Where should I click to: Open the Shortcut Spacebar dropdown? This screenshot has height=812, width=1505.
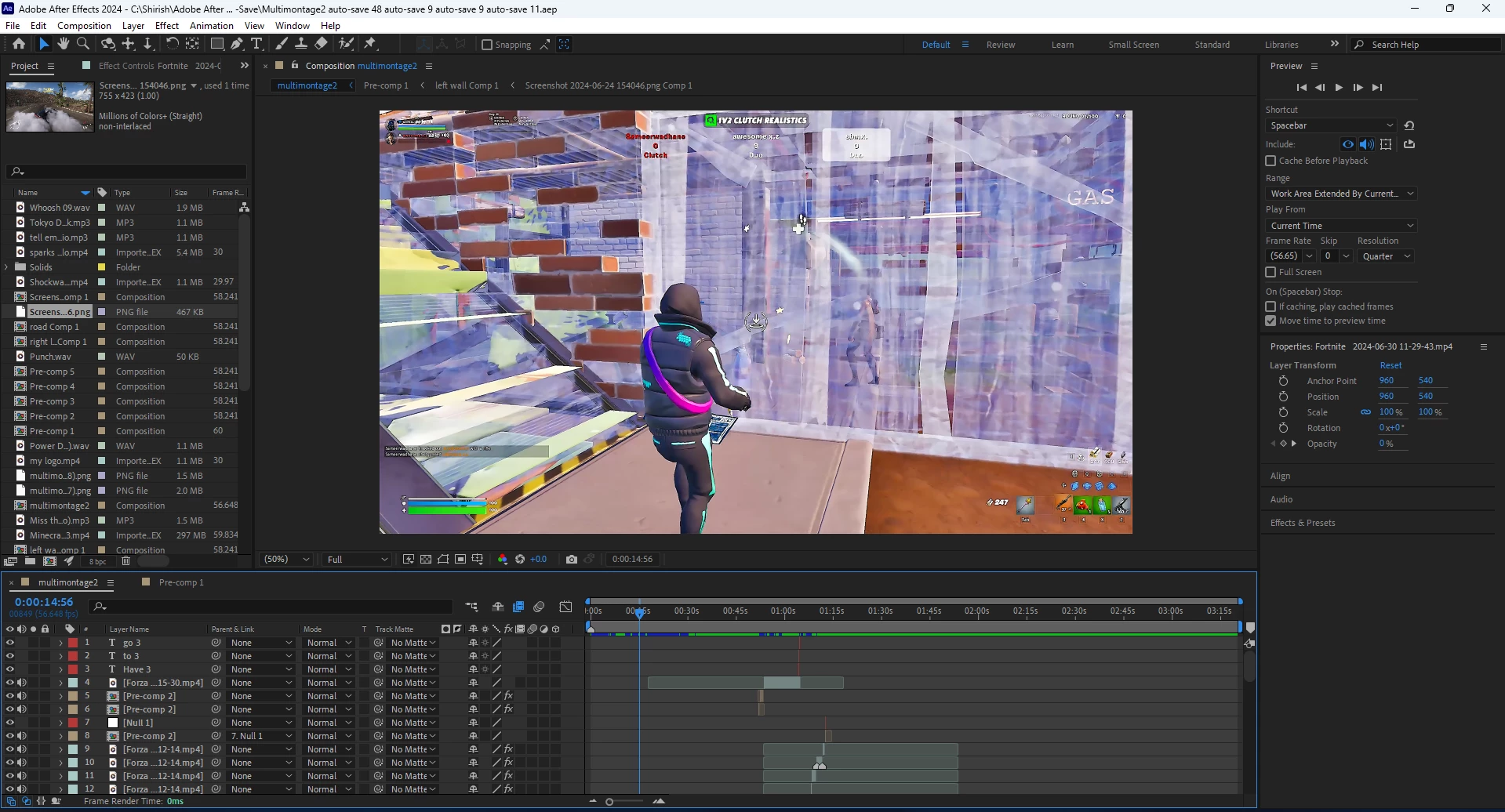point(1331,125)
